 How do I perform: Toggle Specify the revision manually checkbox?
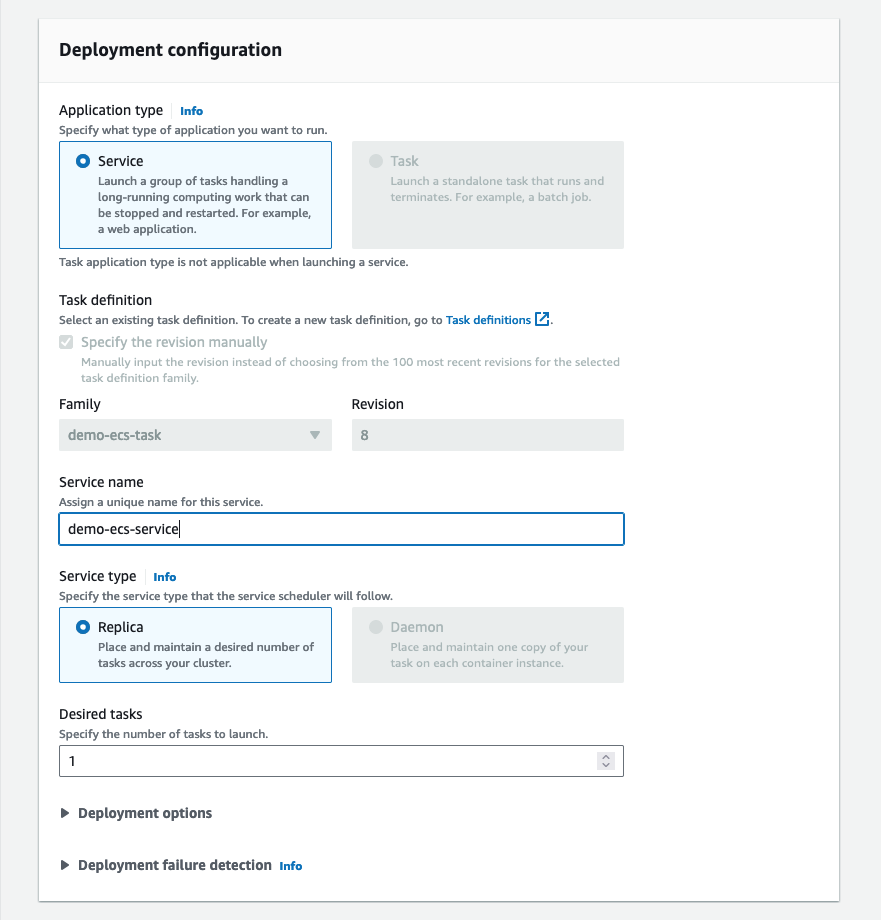66,342
